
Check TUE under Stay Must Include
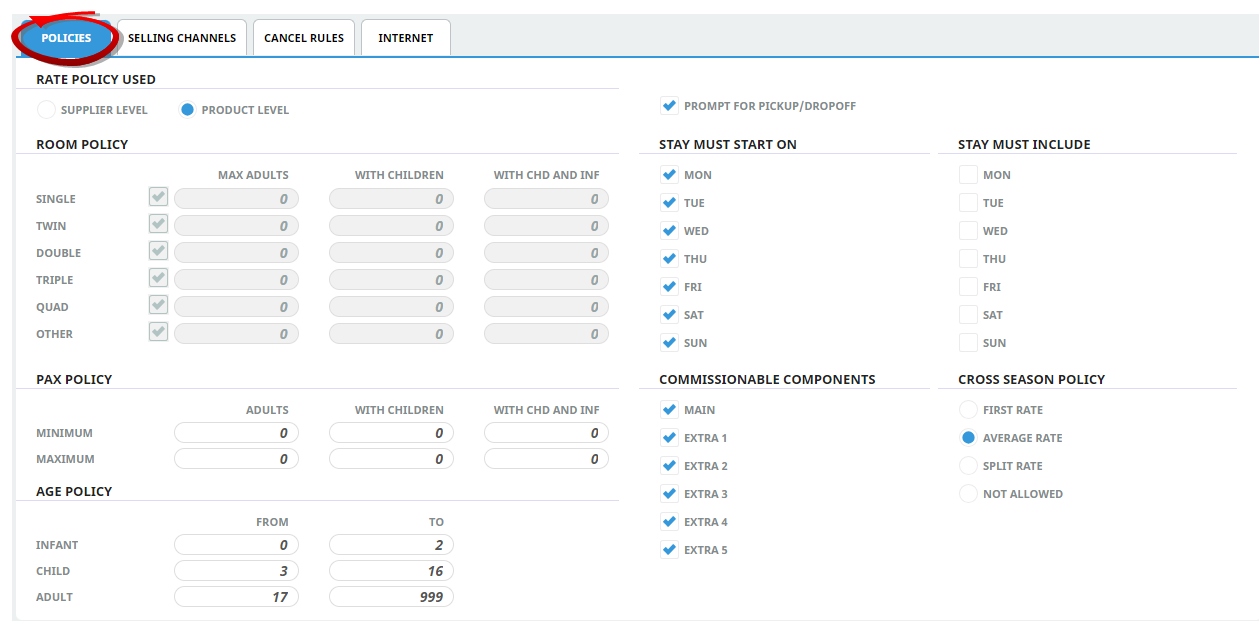[968, 202]
